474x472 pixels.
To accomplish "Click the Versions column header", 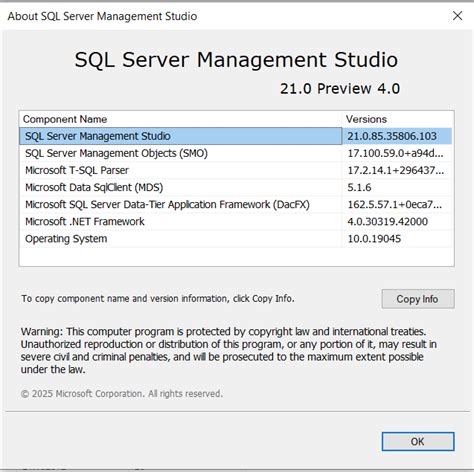I will pyautogui.click(x=397, y=119).
